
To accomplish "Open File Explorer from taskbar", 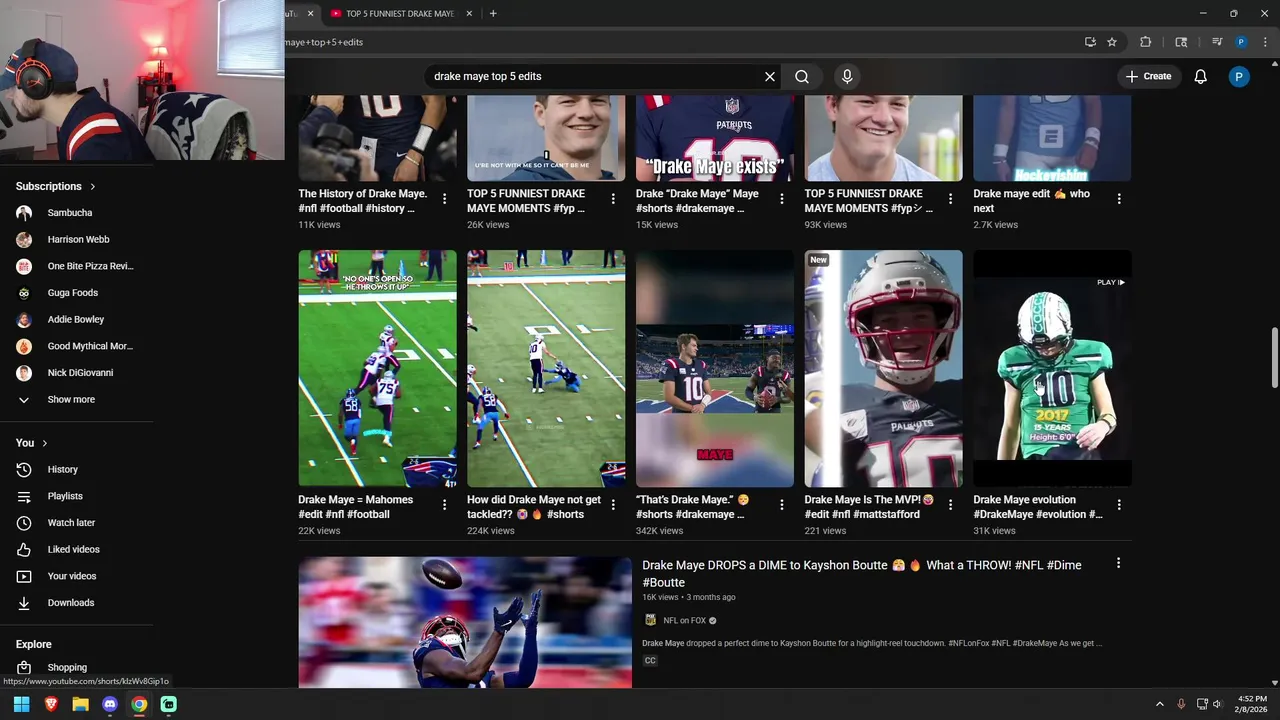I will (80, 704).
